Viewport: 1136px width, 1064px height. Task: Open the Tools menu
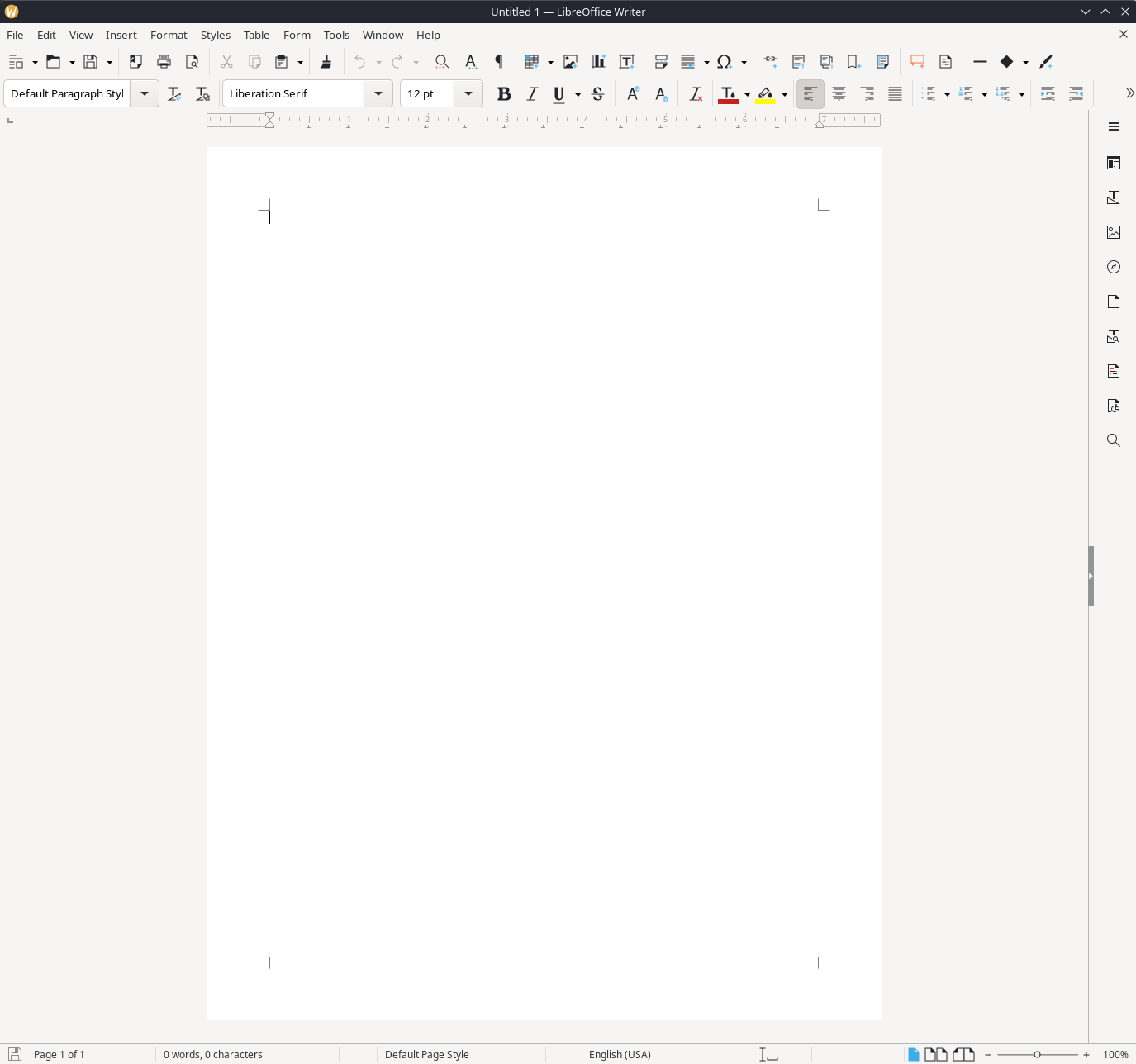(x=336, y=35)
